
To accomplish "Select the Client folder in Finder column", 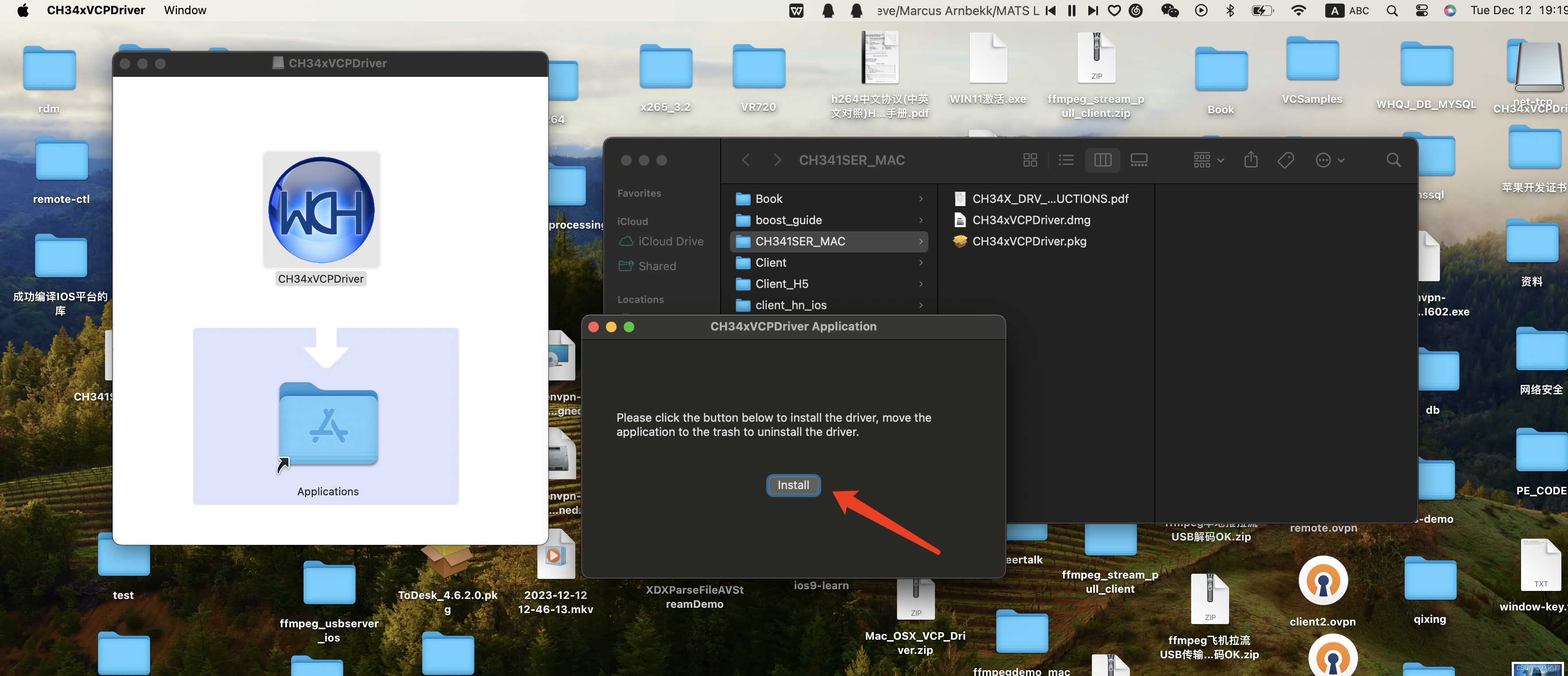I will tap(828, 263).
